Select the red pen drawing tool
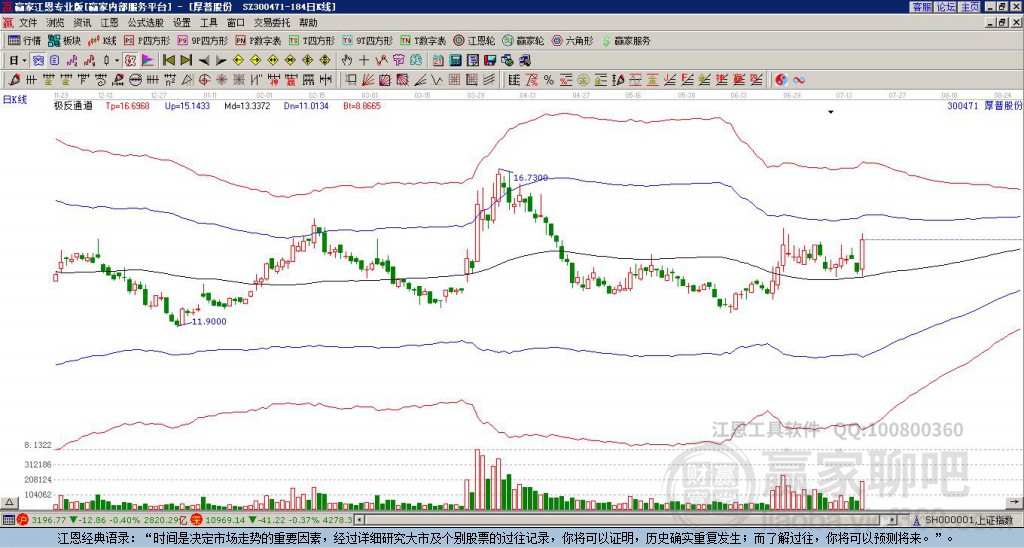 (x=14, y=80)
